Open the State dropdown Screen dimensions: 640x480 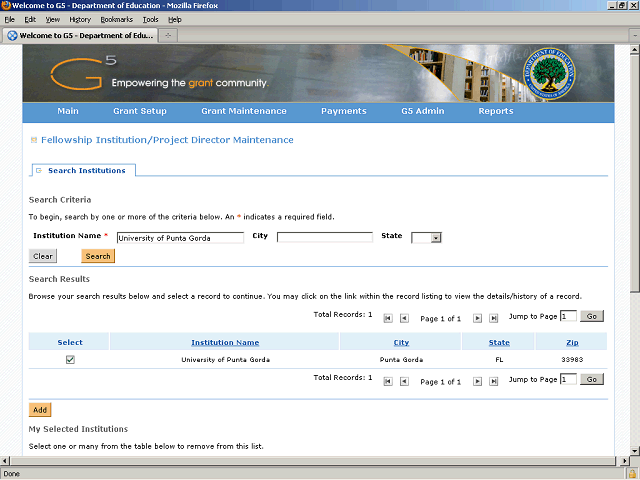point(436,238)
